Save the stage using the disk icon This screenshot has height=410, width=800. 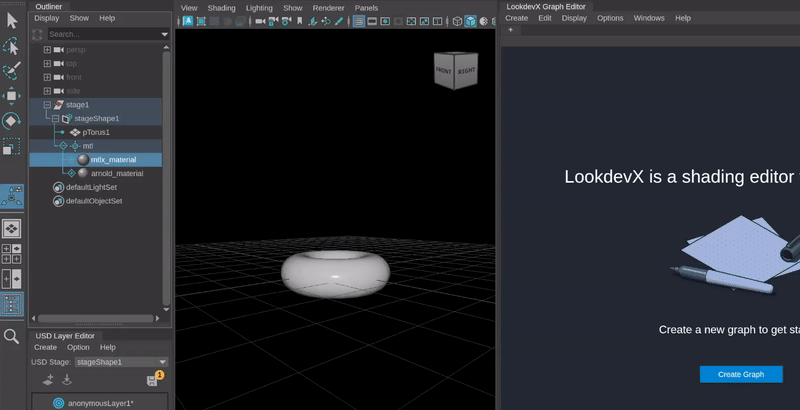click(x=152, y=381)
